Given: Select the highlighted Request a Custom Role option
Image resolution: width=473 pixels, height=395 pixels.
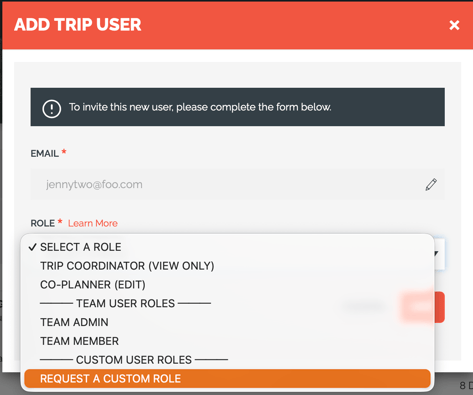Looking at the screenshot, I should pos(227,379).
